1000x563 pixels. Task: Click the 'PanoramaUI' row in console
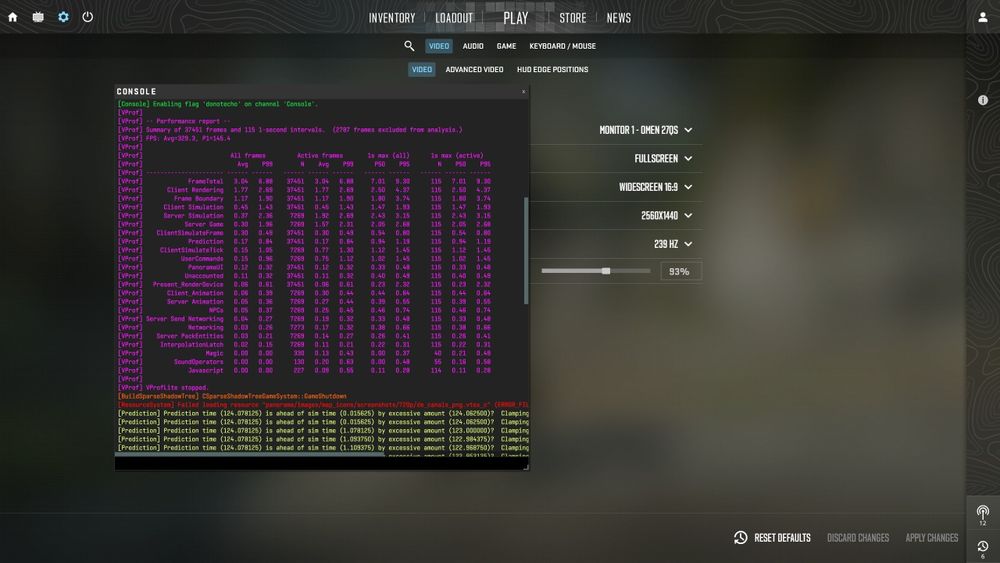pos(304,268)
